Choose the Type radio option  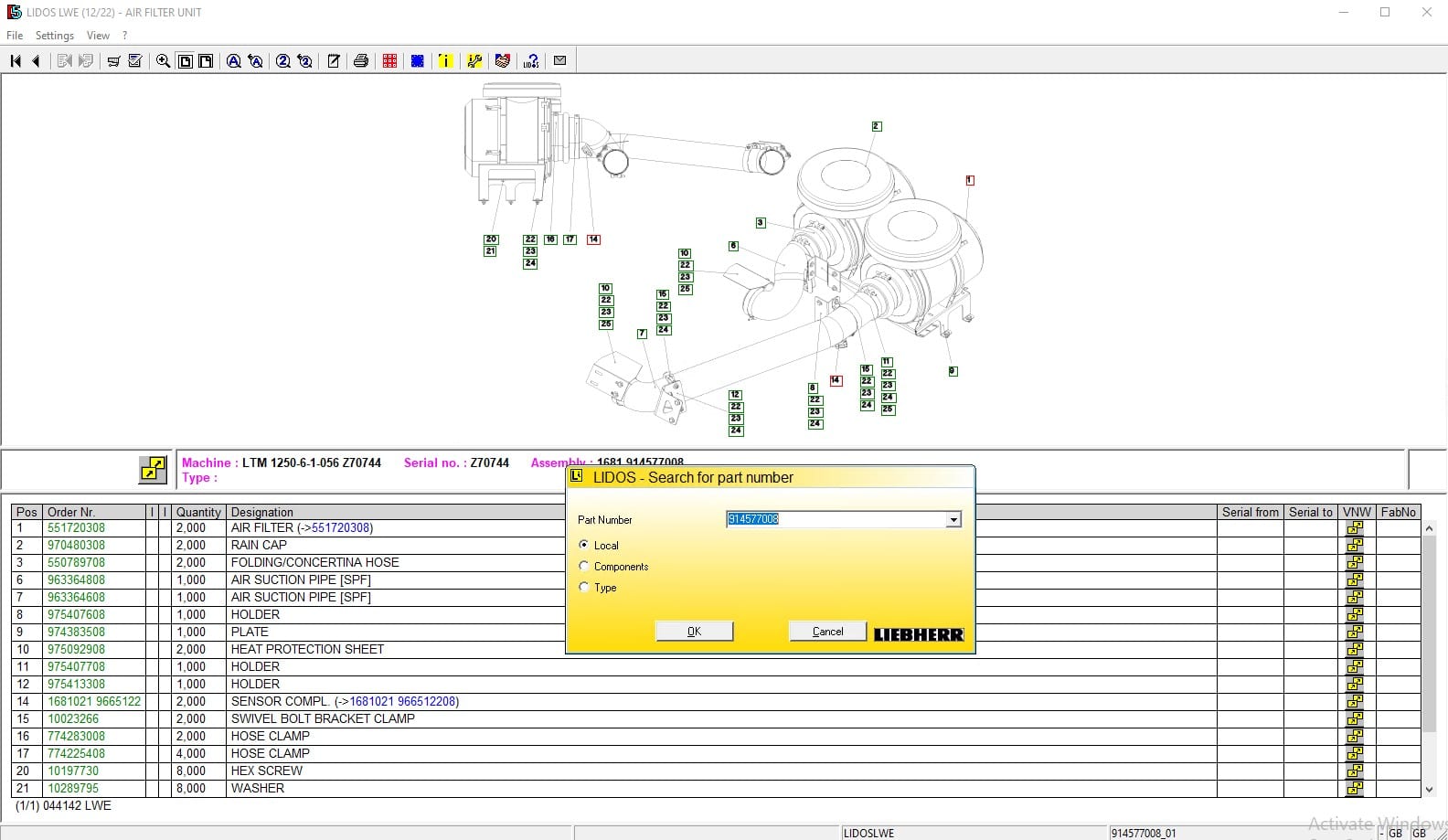[x=584, y=587]
